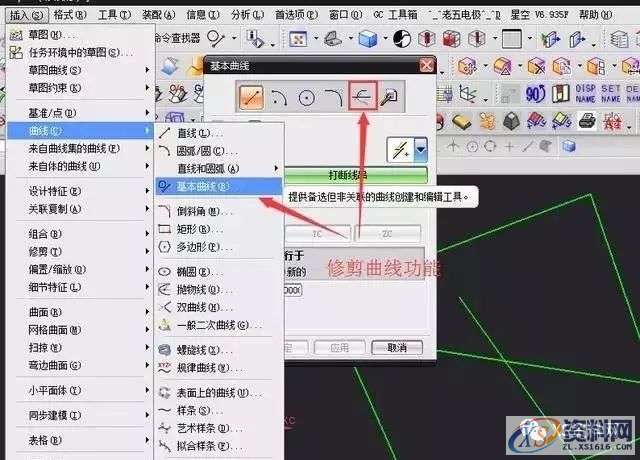Viewport: 640px width, 460px height.
Task: Open the 格式(R) menu
Action: (70, 15)
